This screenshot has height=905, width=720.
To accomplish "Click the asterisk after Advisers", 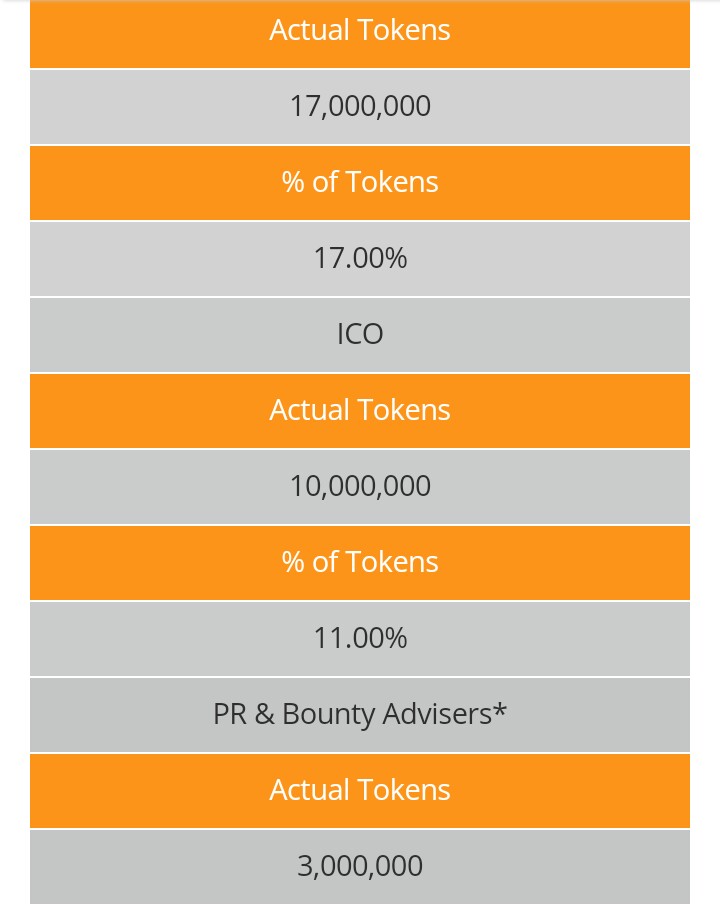I will point(500,709).
